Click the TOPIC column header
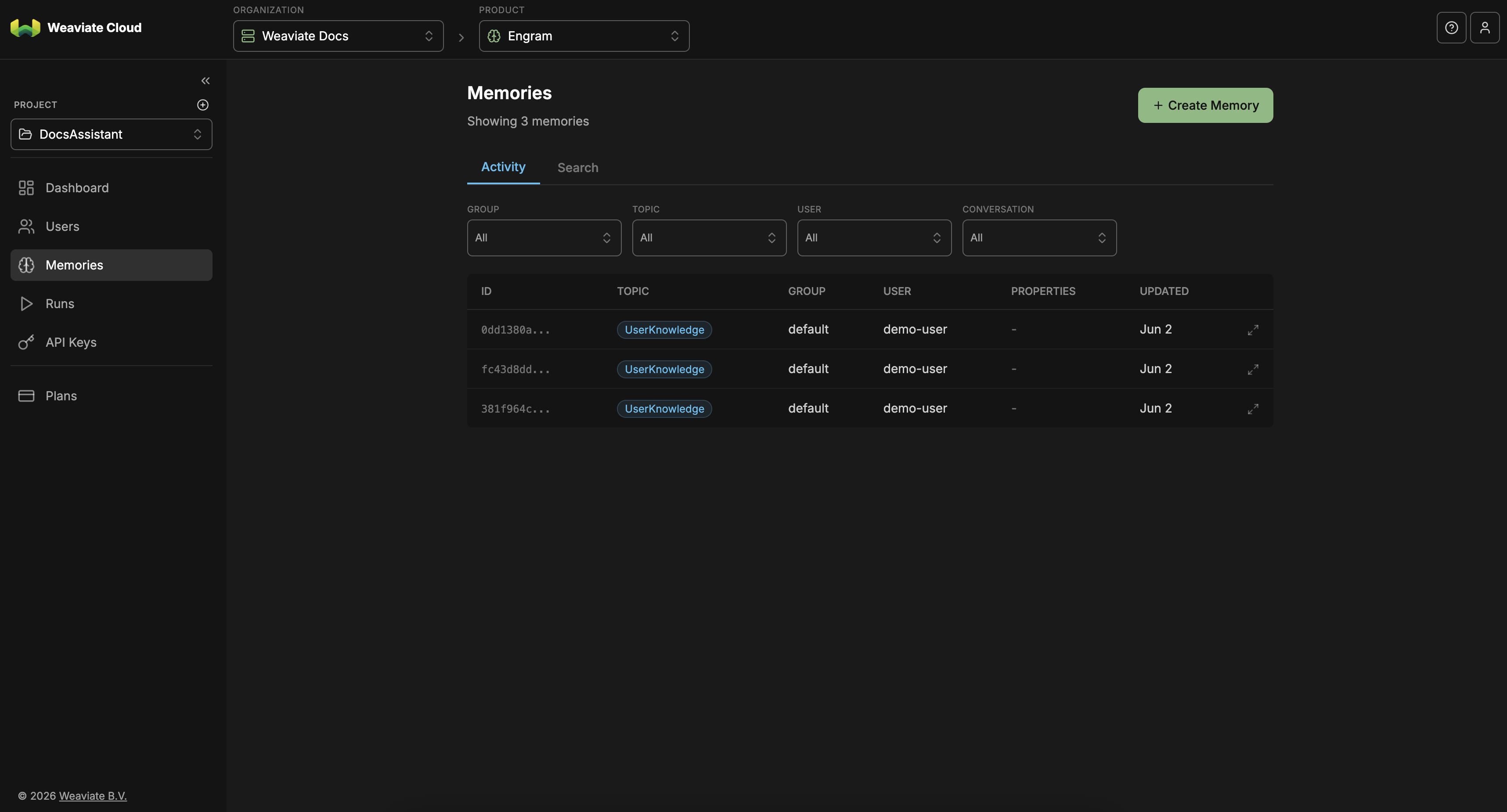Image resolution: width=1507 pixels, height=812 pixels. pos(632,291)
